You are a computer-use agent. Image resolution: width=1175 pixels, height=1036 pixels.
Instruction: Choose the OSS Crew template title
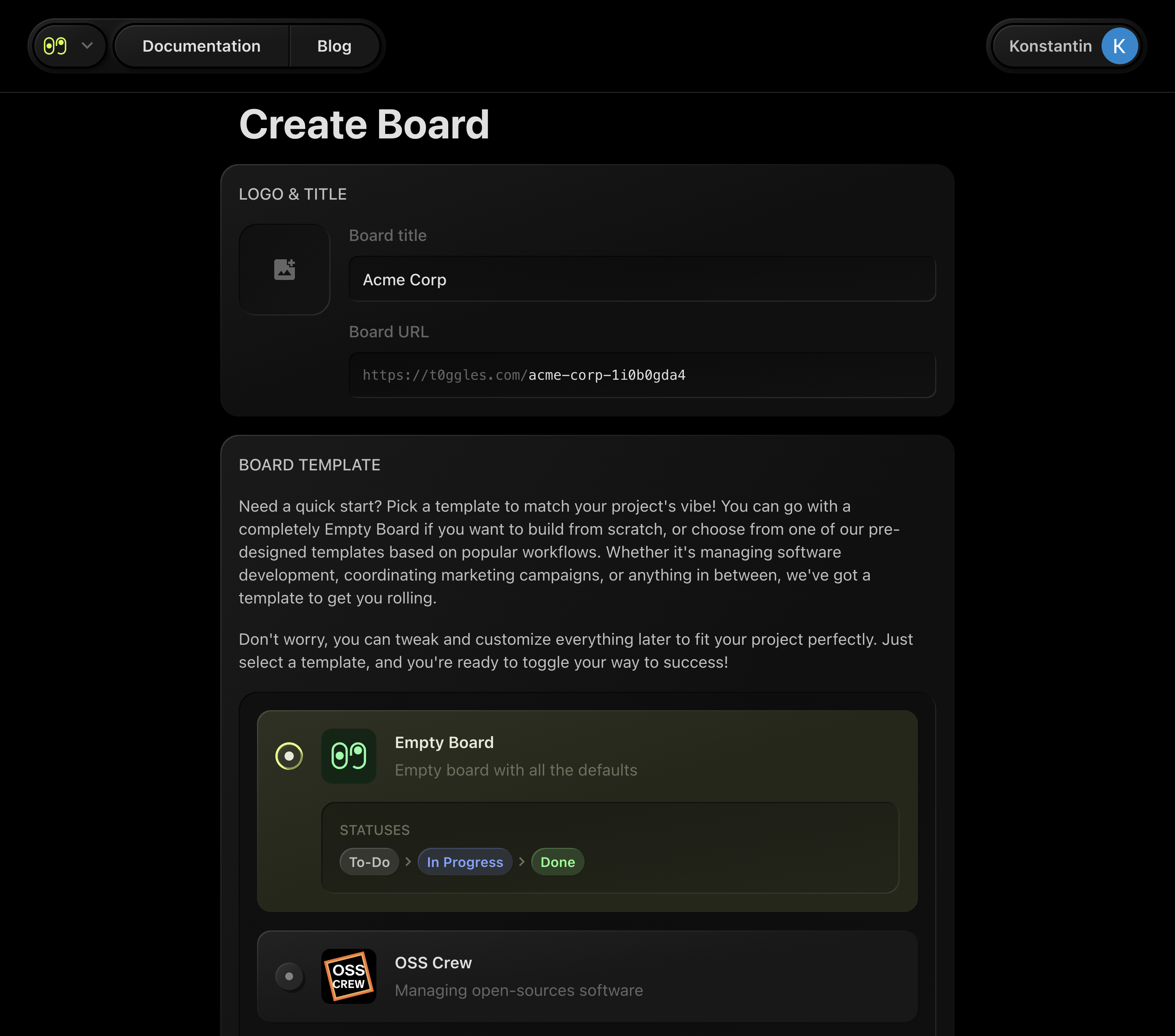pos(433,963)
